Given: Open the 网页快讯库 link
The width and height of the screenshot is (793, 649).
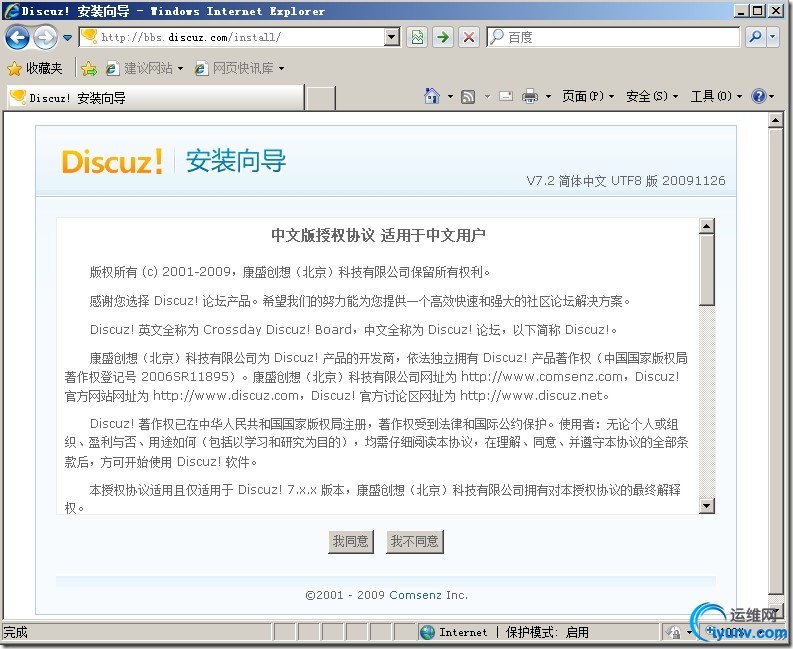Looking at the screenshot, I should (234, 68).
